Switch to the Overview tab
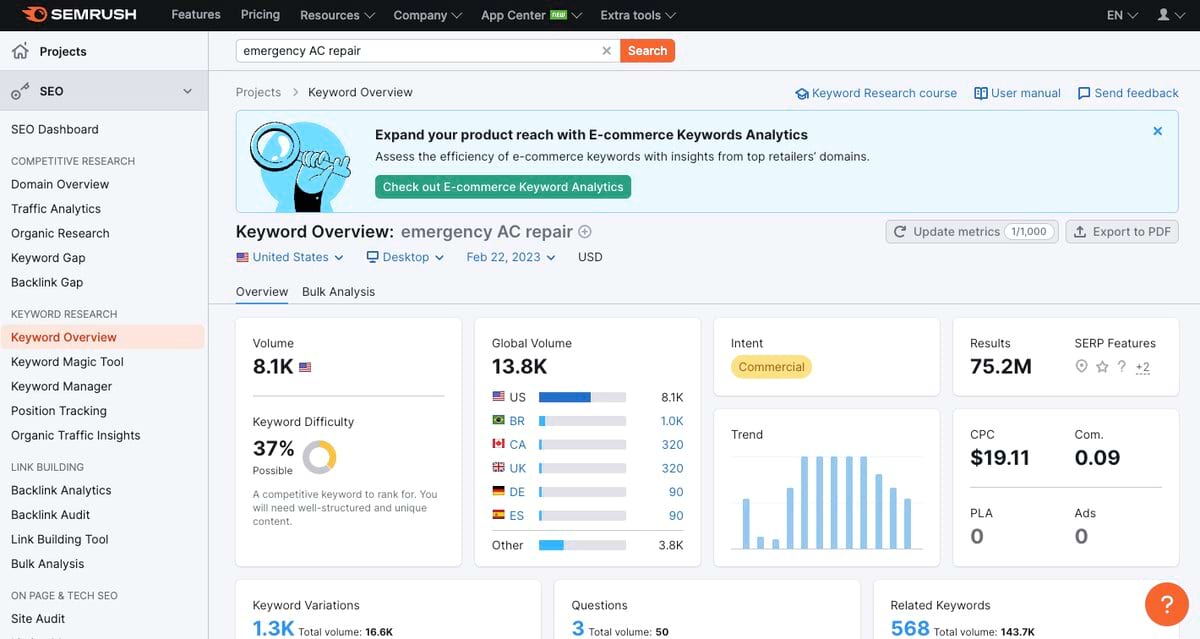 (262, 292)
